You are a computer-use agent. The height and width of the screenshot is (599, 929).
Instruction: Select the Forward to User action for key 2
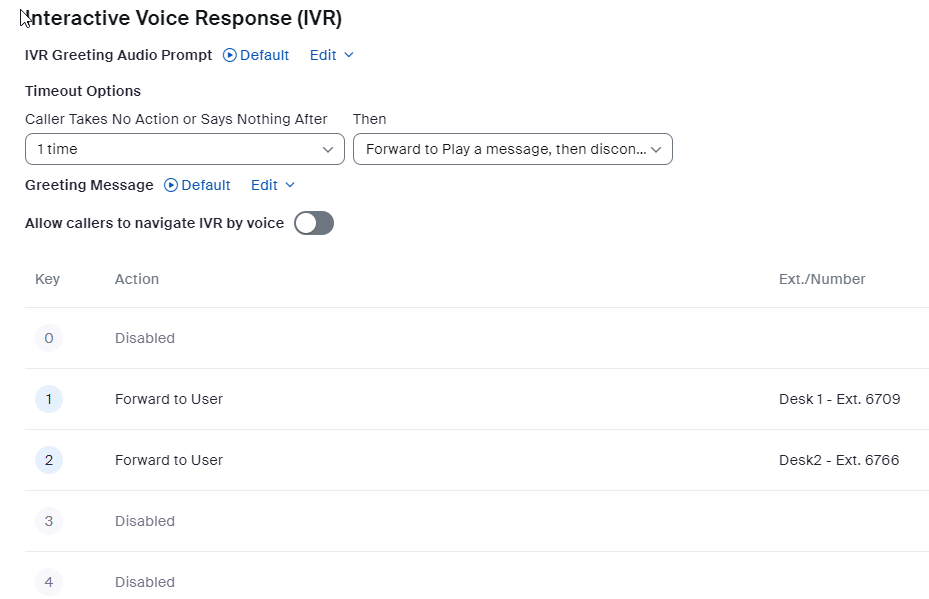tap(169, 460)
